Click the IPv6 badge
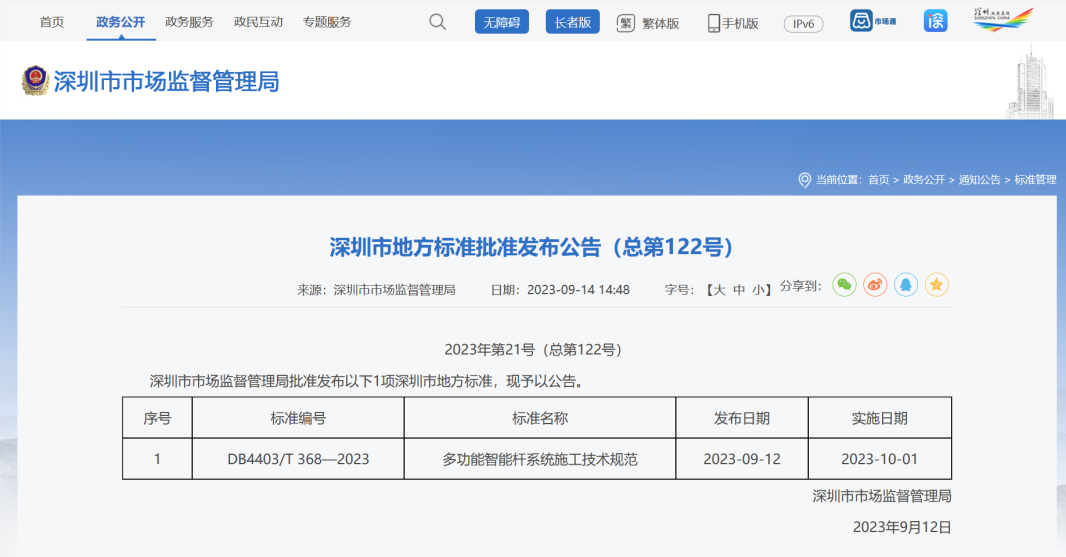The image size is (1066, 557). (x=803, y=24)
